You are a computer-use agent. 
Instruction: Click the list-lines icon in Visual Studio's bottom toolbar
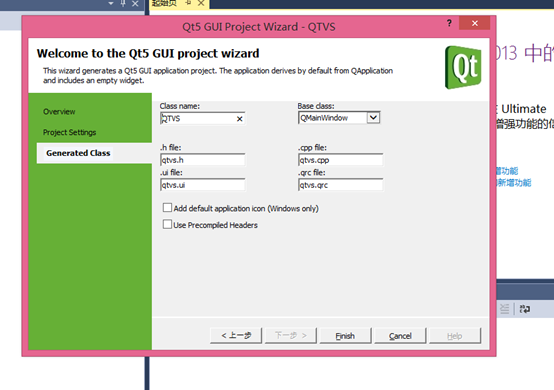(x=505, y=309)
